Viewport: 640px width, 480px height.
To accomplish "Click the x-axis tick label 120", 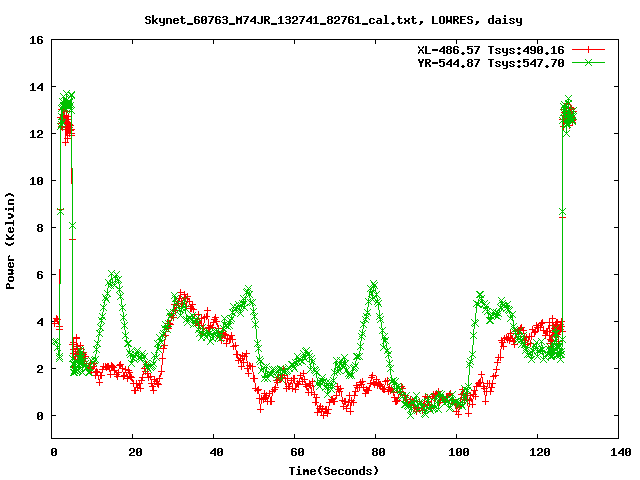I will coord(540,452).
